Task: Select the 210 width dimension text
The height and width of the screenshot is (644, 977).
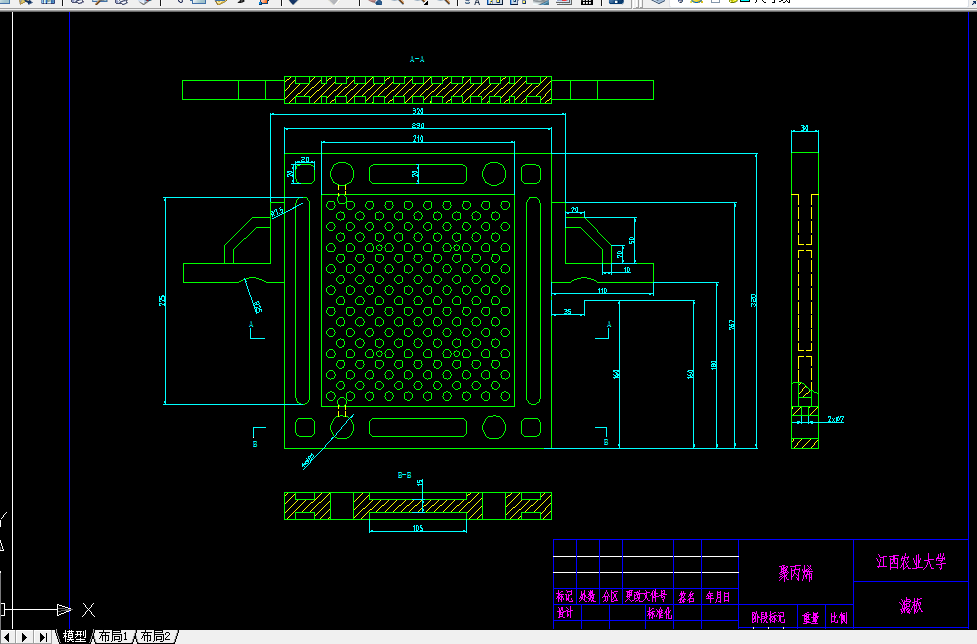Action: pos(418,138)
